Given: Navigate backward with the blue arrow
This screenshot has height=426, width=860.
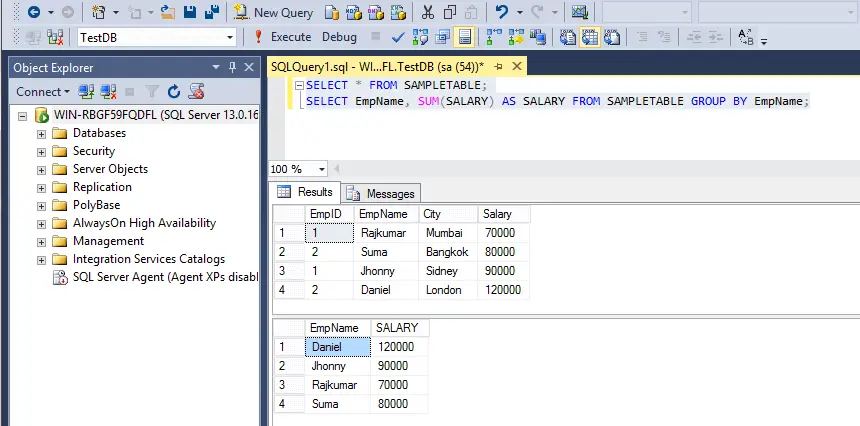Looking at the screenshot, I should 33,12.
